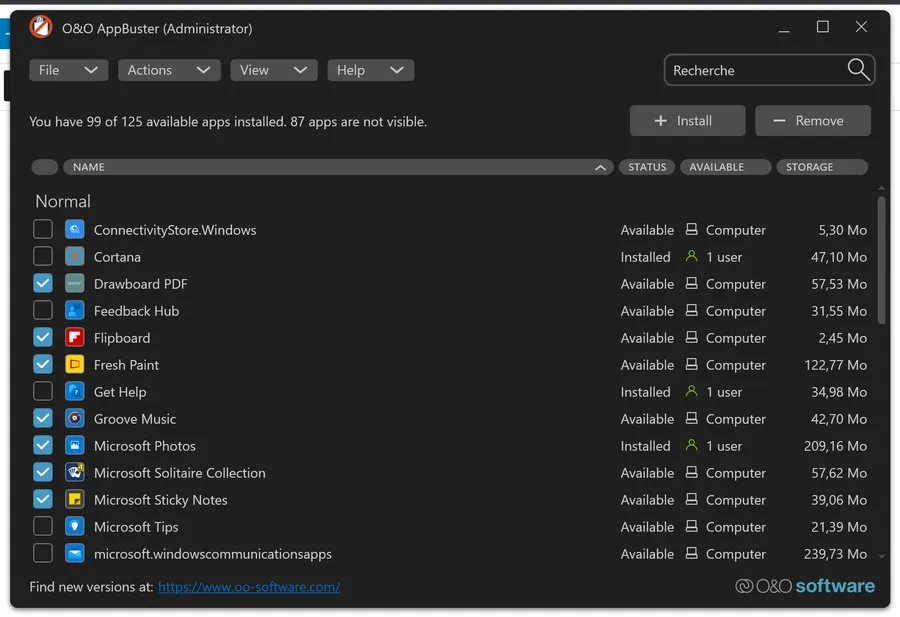Sort by the AVAILABLE column header

[x=726, y=167]
